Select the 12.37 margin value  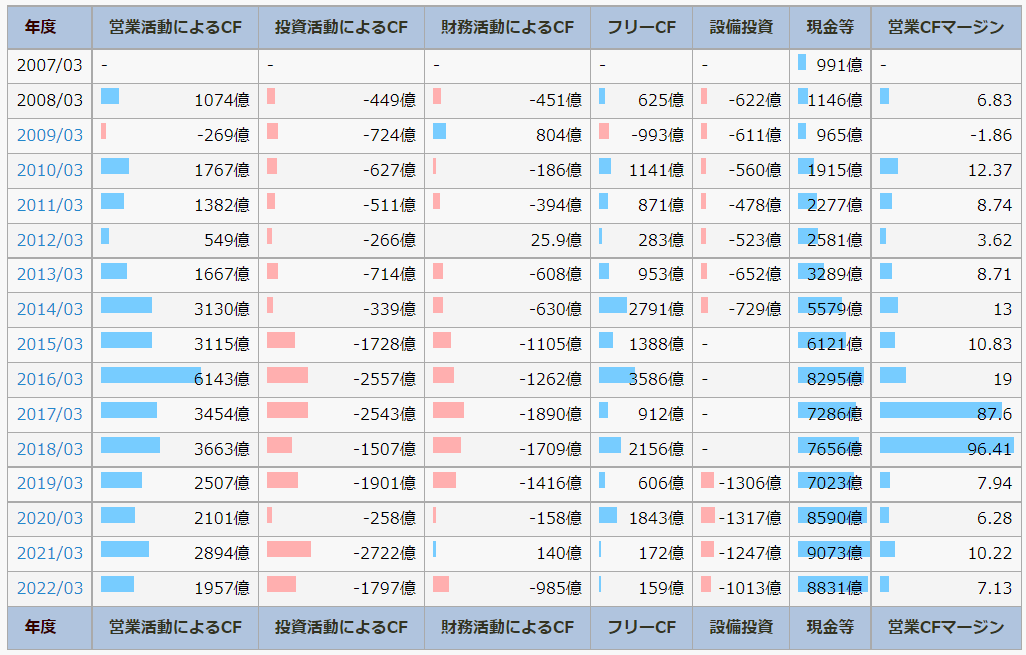pos(990,170)
